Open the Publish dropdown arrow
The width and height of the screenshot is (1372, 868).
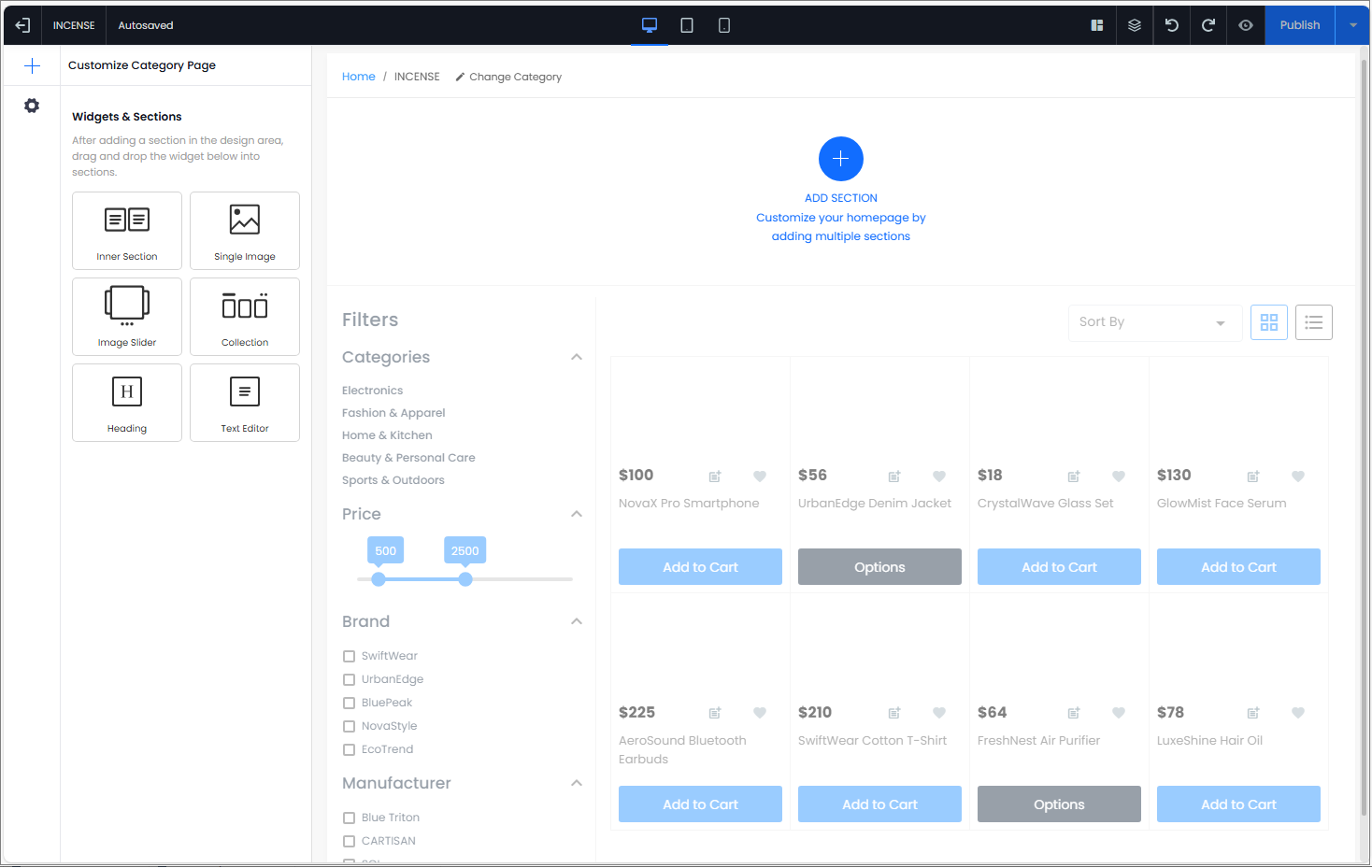click(1352, 25)
